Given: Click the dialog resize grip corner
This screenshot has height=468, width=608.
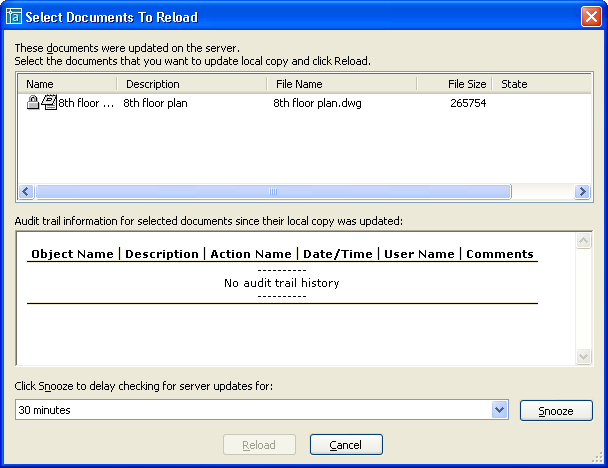Looking at the screenshot, I should pyautogui.click(x=598, y=458).
